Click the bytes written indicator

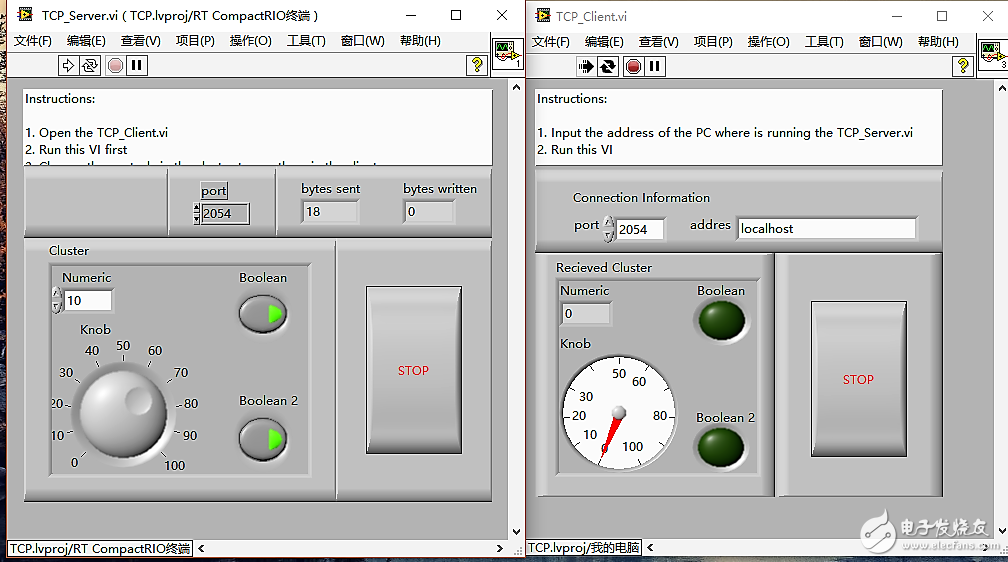(x=429, y=212)
